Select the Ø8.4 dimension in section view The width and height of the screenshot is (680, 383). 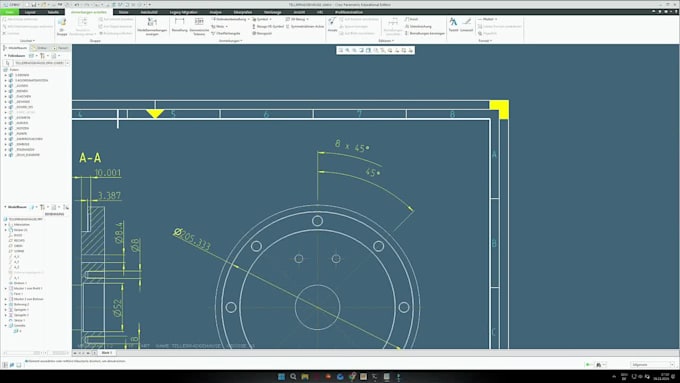click(119, 232)
